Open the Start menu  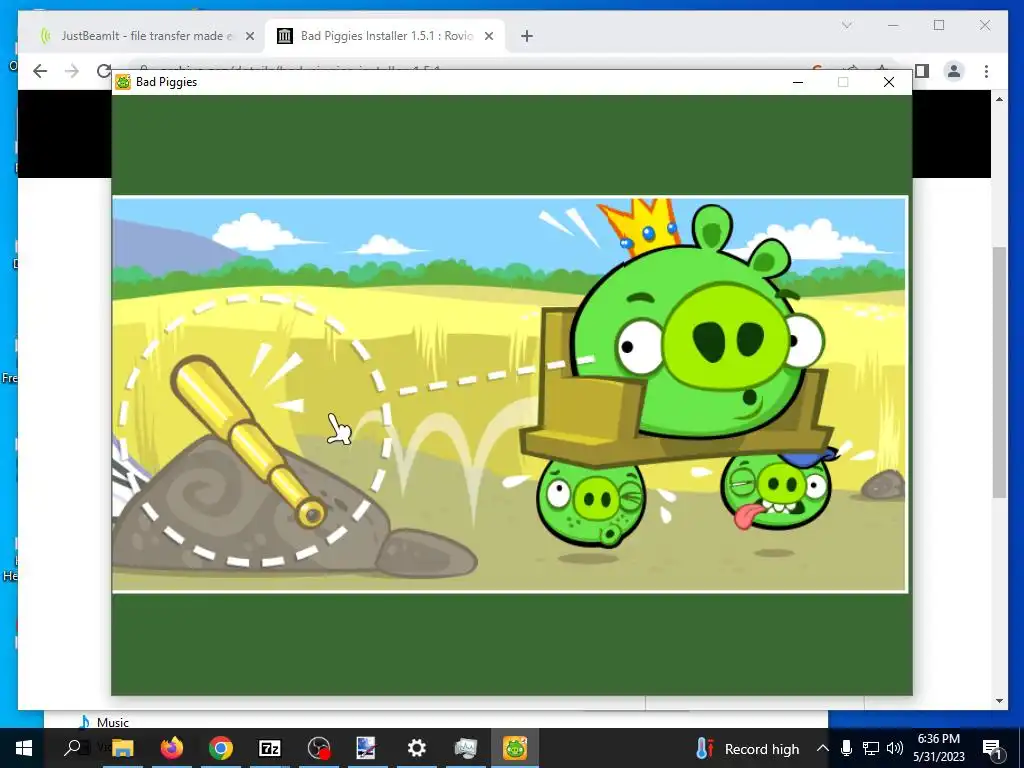24,748
